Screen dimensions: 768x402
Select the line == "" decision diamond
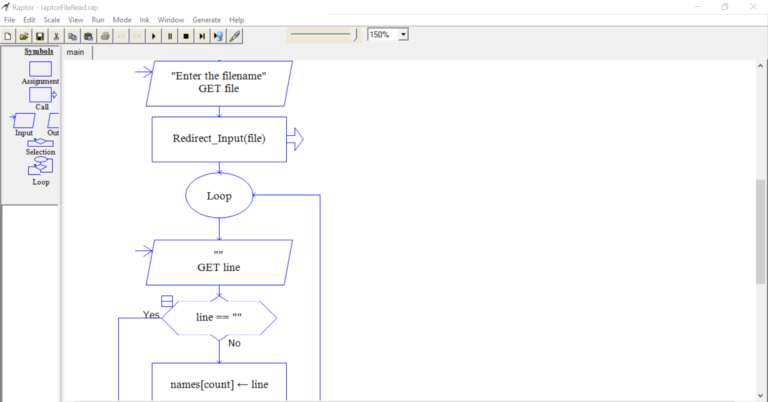pyautogui.click(x=219, y=318)
